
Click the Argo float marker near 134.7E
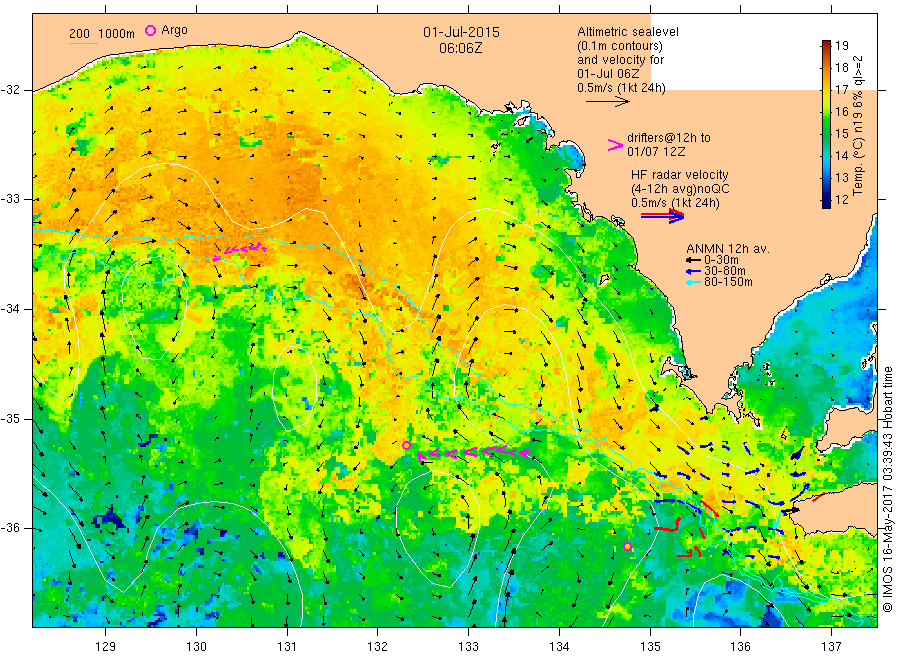(x=627, y=546)
